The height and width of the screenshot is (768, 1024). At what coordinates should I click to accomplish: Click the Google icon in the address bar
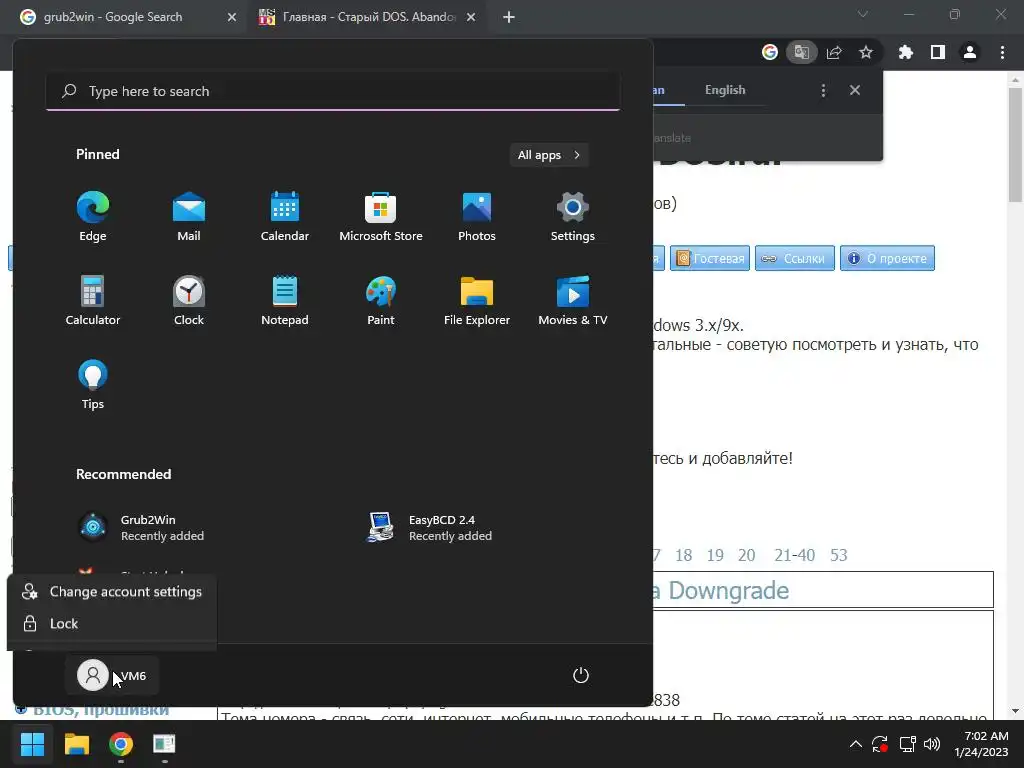point(770,52)
